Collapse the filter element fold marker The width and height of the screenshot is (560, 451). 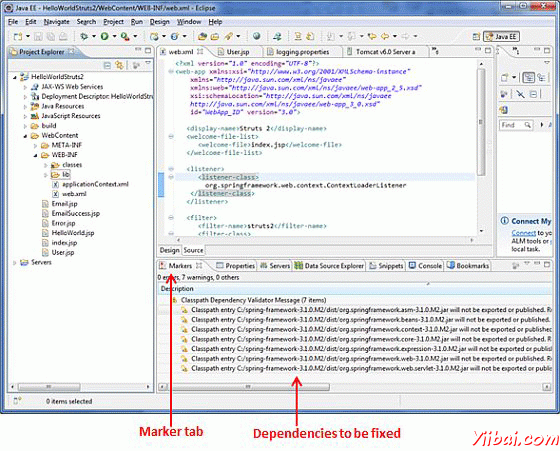tap(171, 217)
